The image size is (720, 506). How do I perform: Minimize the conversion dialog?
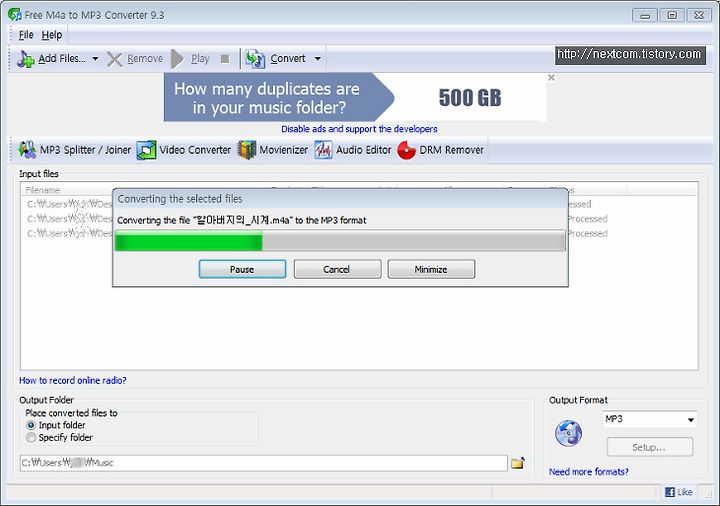[x=431, y=269]
